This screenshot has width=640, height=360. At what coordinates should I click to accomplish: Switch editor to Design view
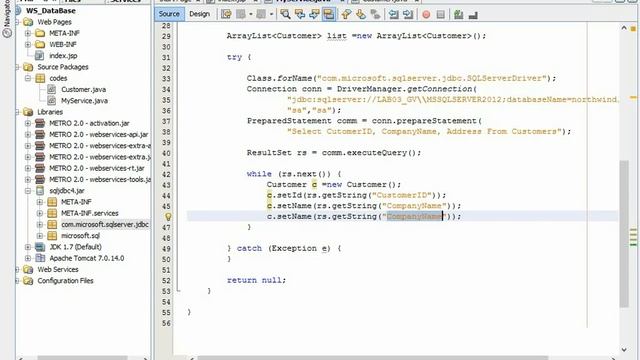tap(199, 14)
